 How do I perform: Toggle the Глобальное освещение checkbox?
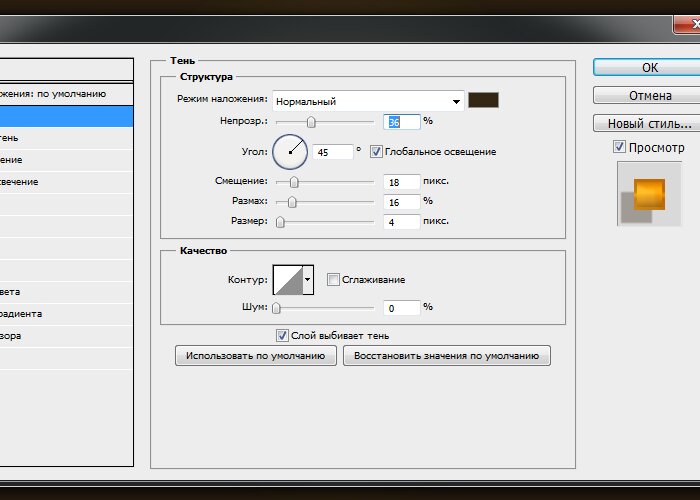(x=376, y=152)
